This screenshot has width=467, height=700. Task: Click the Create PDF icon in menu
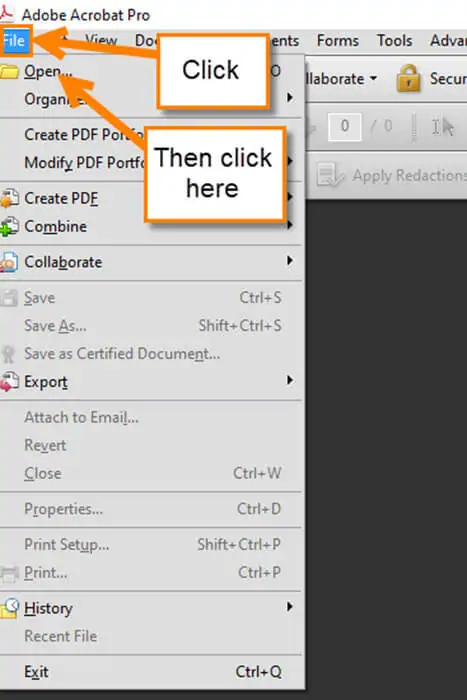(9, 198)
